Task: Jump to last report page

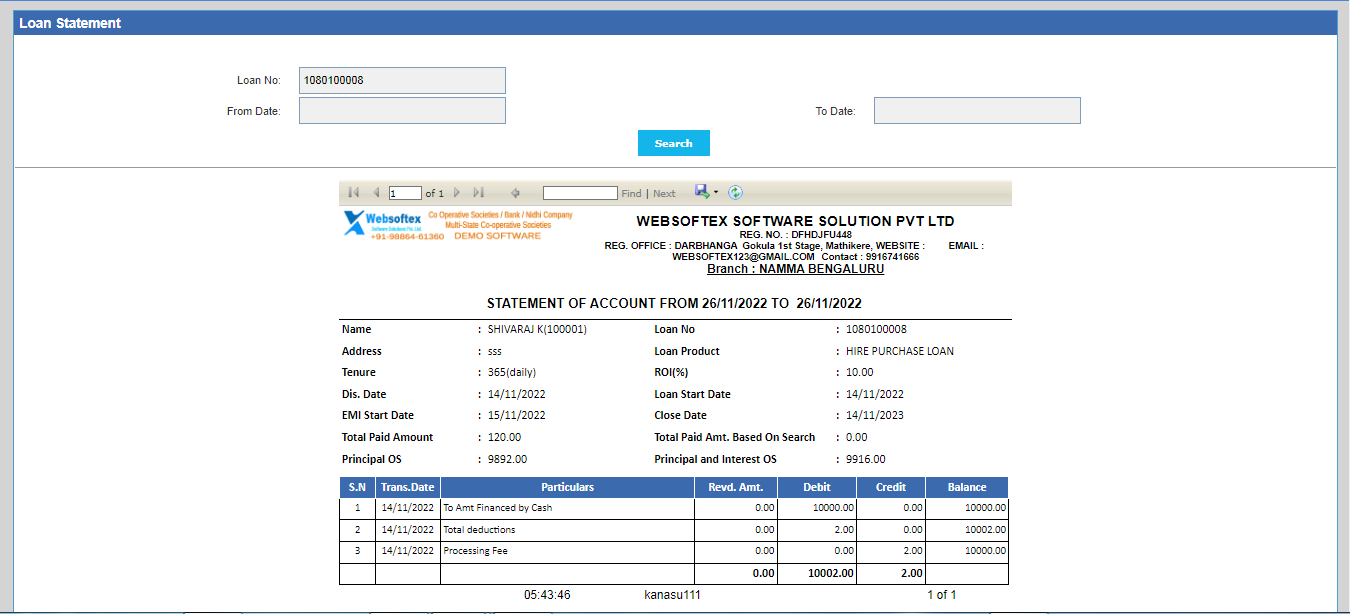Action: tap(478, 193)
